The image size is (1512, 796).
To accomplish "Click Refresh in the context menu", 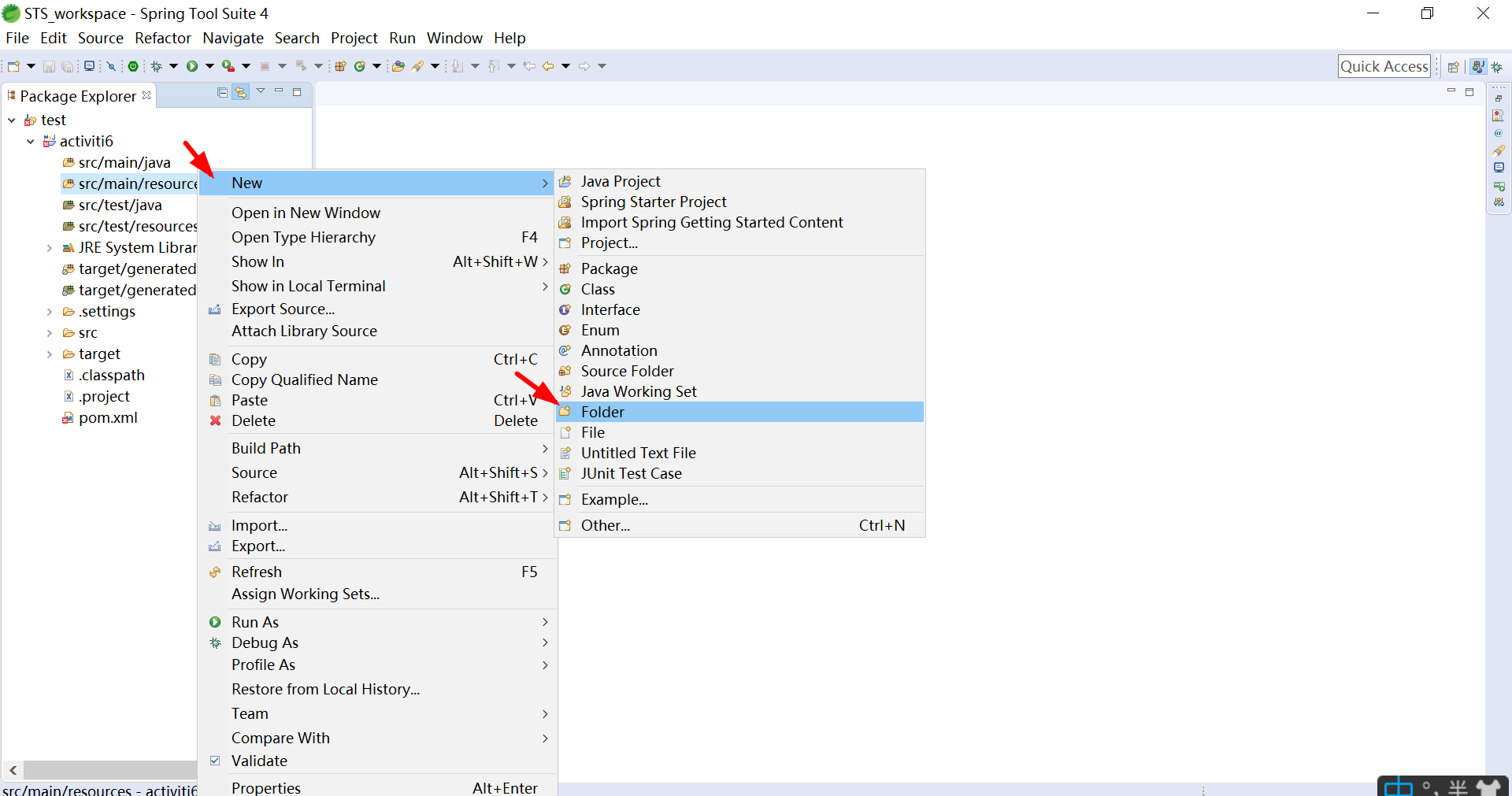I will (377, 572).
